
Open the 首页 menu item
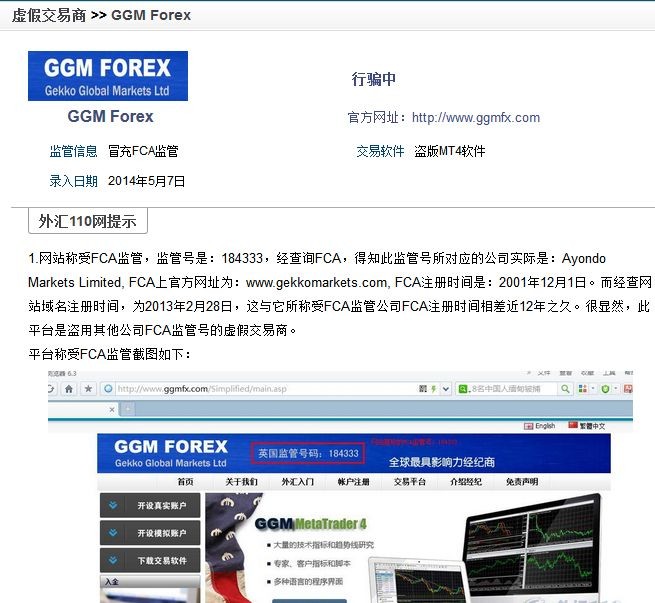coord(185,481)
